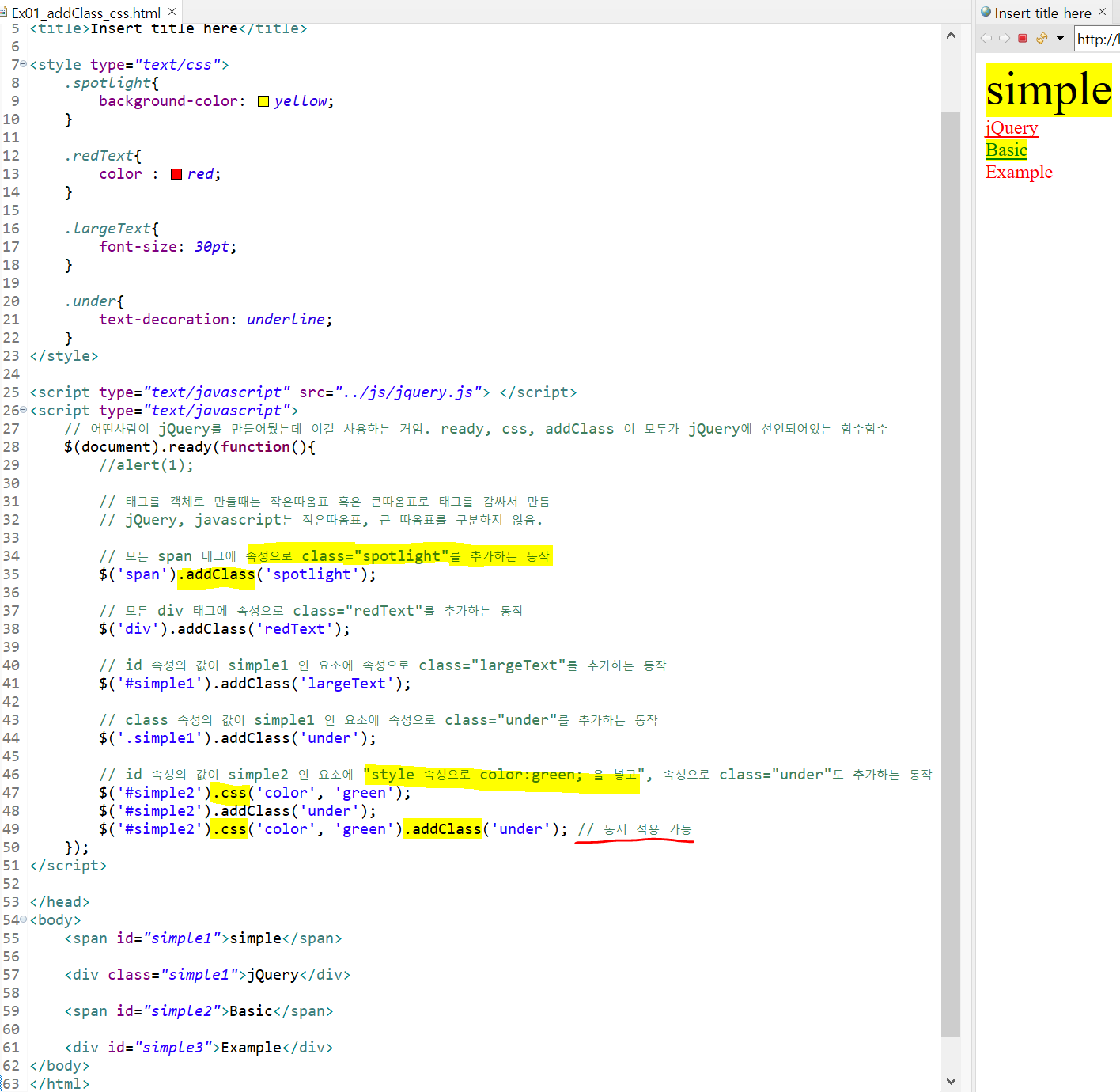Image resolution: width=1120 pixels, height=1092 pixels.
Task: Click 'redText' string on line 38
Action: pos(294,629)
